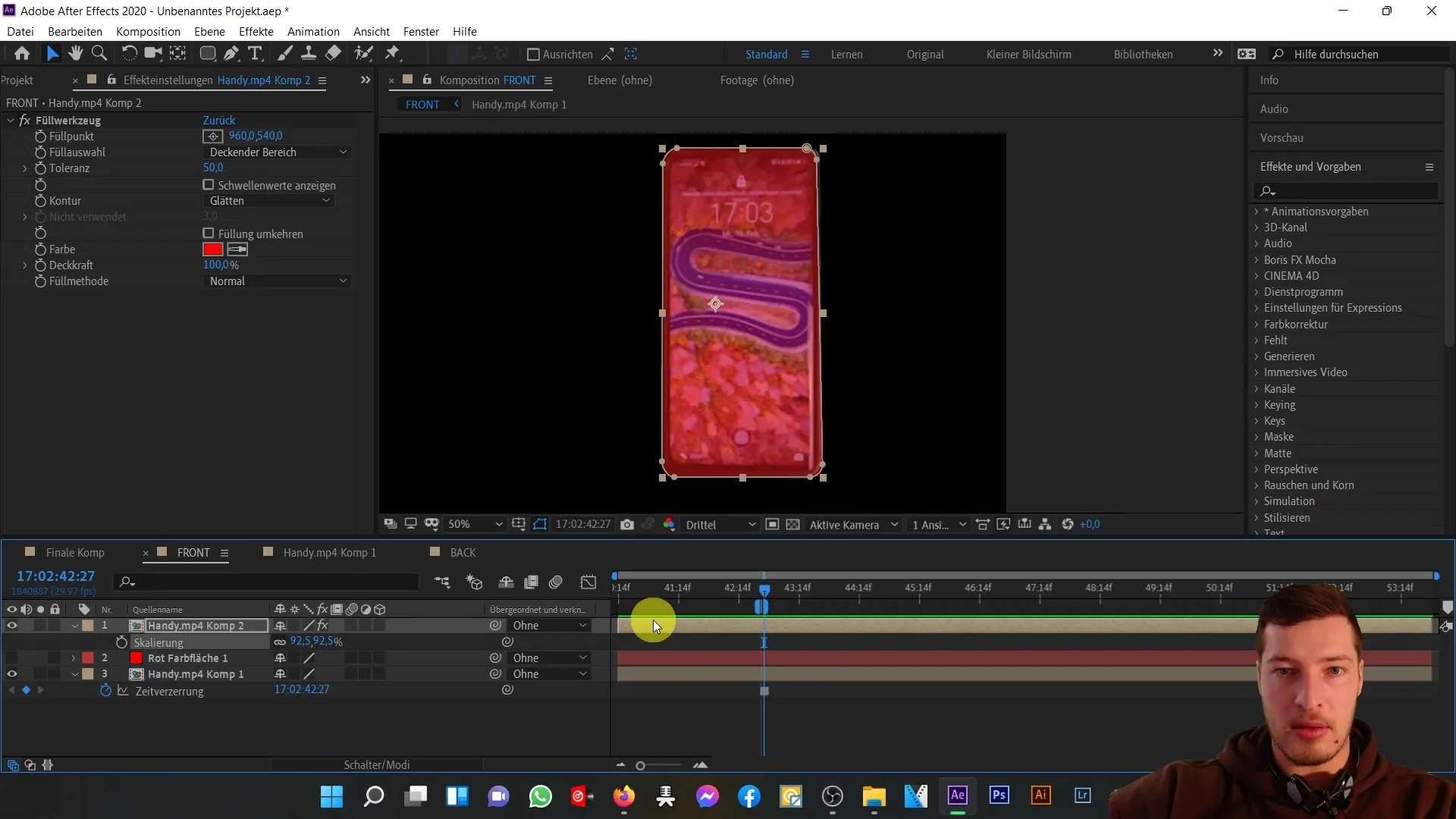Switch to Kleiner Bildschirm workspace
The width and height of the screenshot is (1456, 819).
coord(1029,55)
